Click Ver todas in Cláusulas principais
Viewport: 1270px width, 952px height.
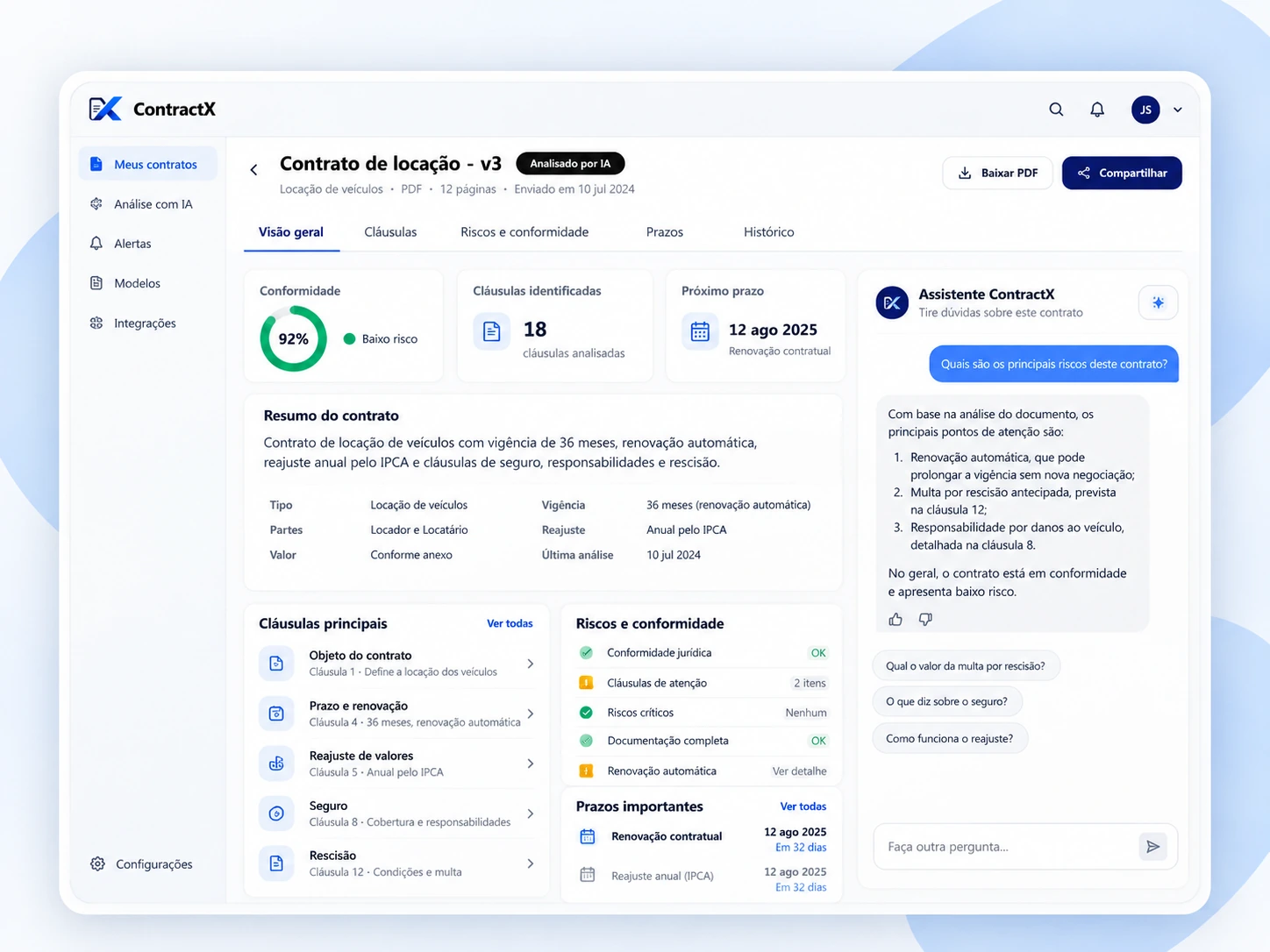[x=510, y=624]
